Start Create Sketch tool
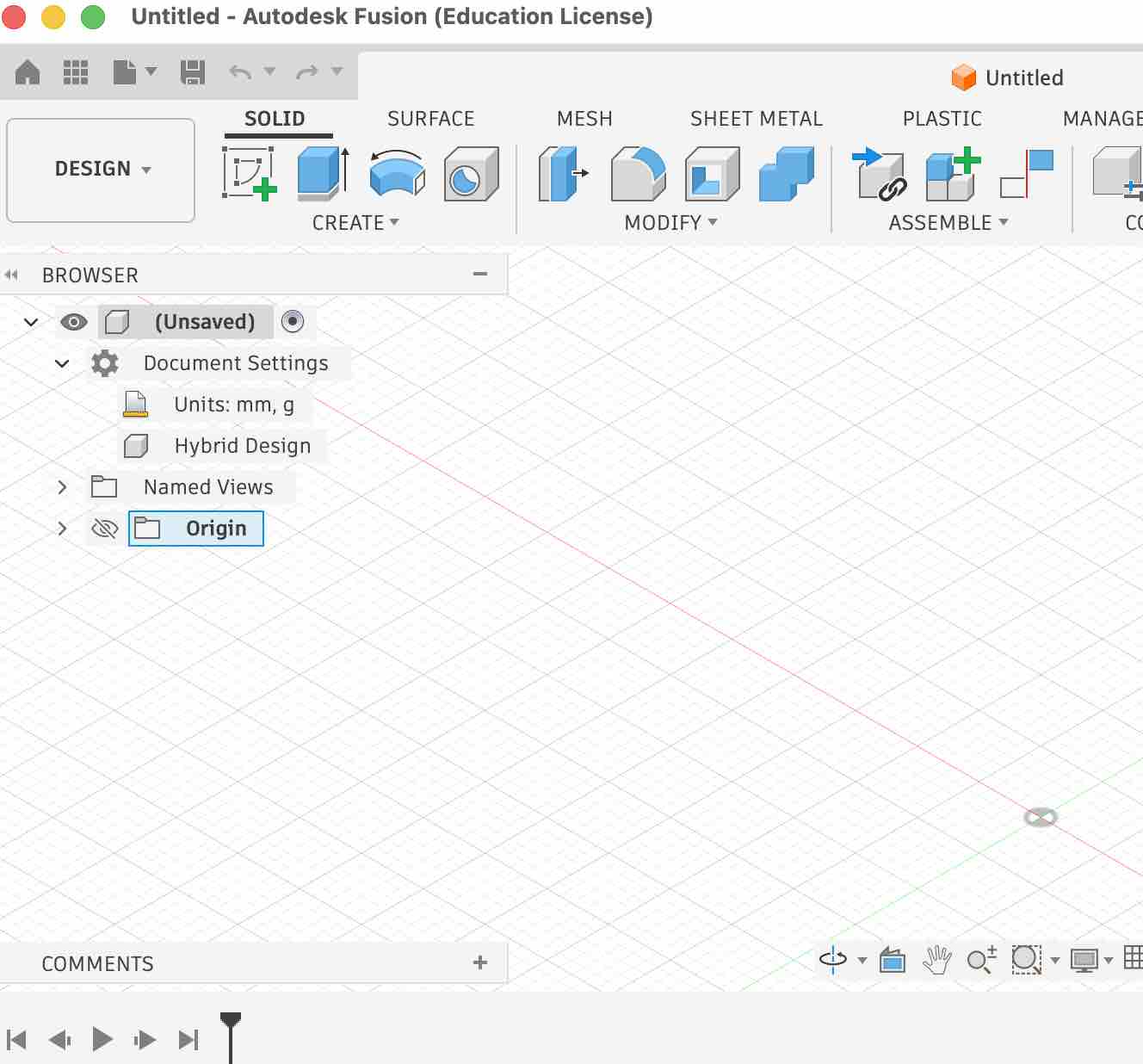Screen dimensions: 1143x1064 click(x=250, y=173)
